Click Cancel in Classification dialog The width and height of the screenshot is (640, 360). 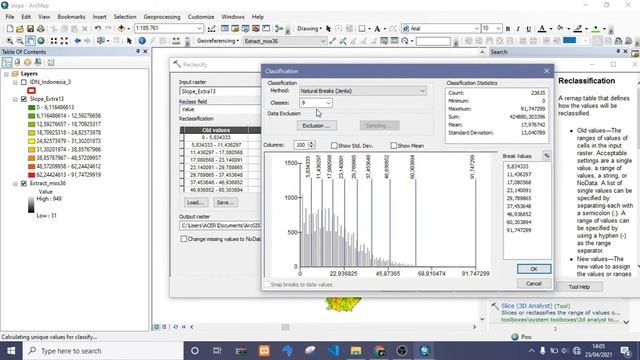point(534,283)
